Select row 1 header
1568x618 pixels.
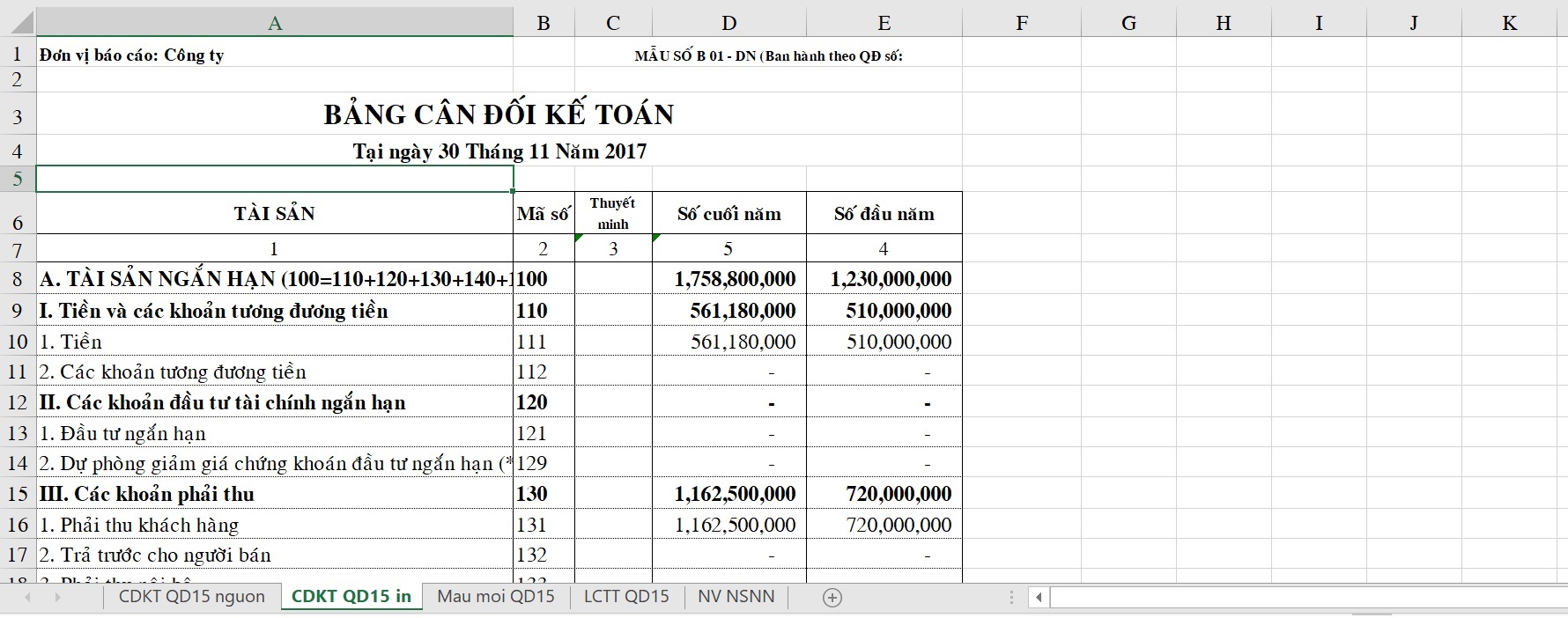18,54
